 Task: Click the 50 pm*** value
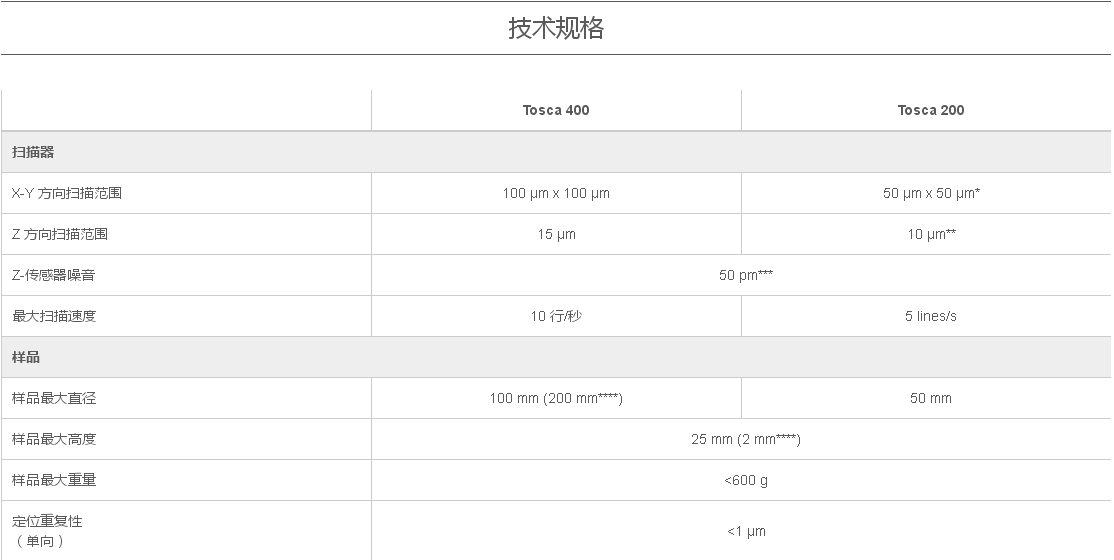(745, 275)
